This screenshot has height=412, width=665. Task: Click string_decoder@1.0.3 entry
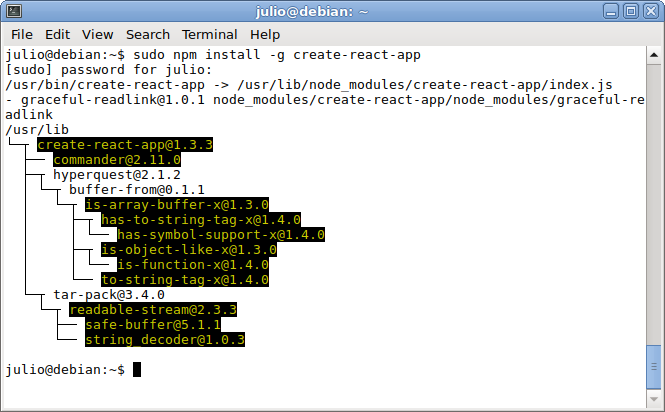(165, 340)
